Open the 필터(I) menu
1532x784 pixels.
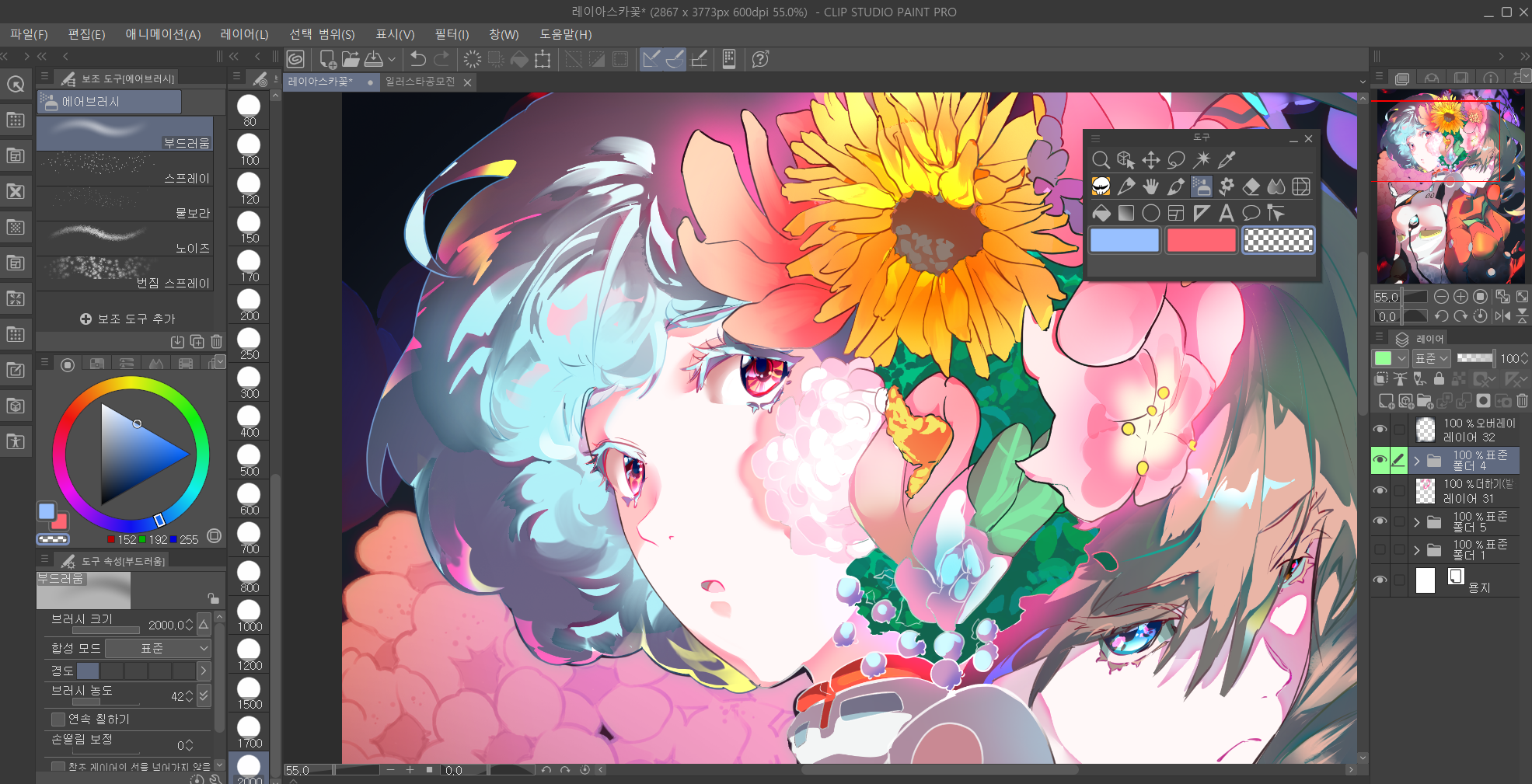[x=452, y=34]
